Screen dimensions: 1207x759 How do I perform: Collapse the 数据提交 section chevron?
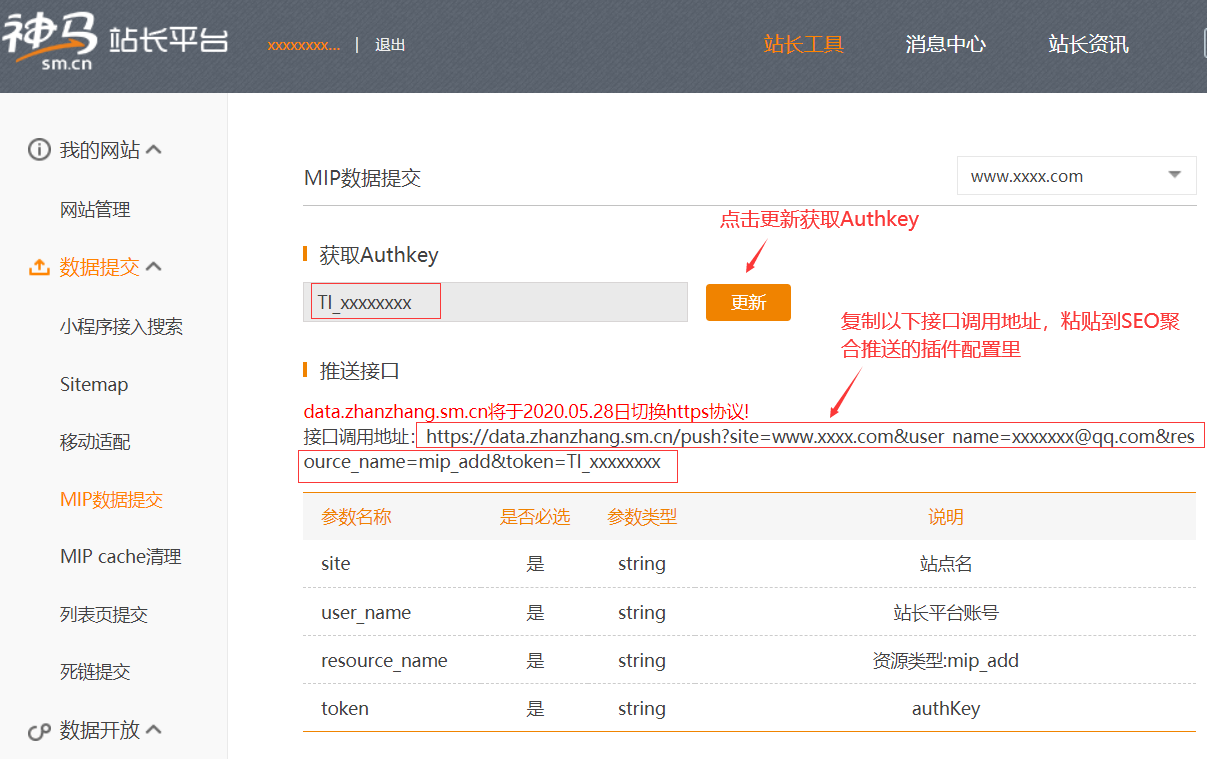click(x=154, y=267)
